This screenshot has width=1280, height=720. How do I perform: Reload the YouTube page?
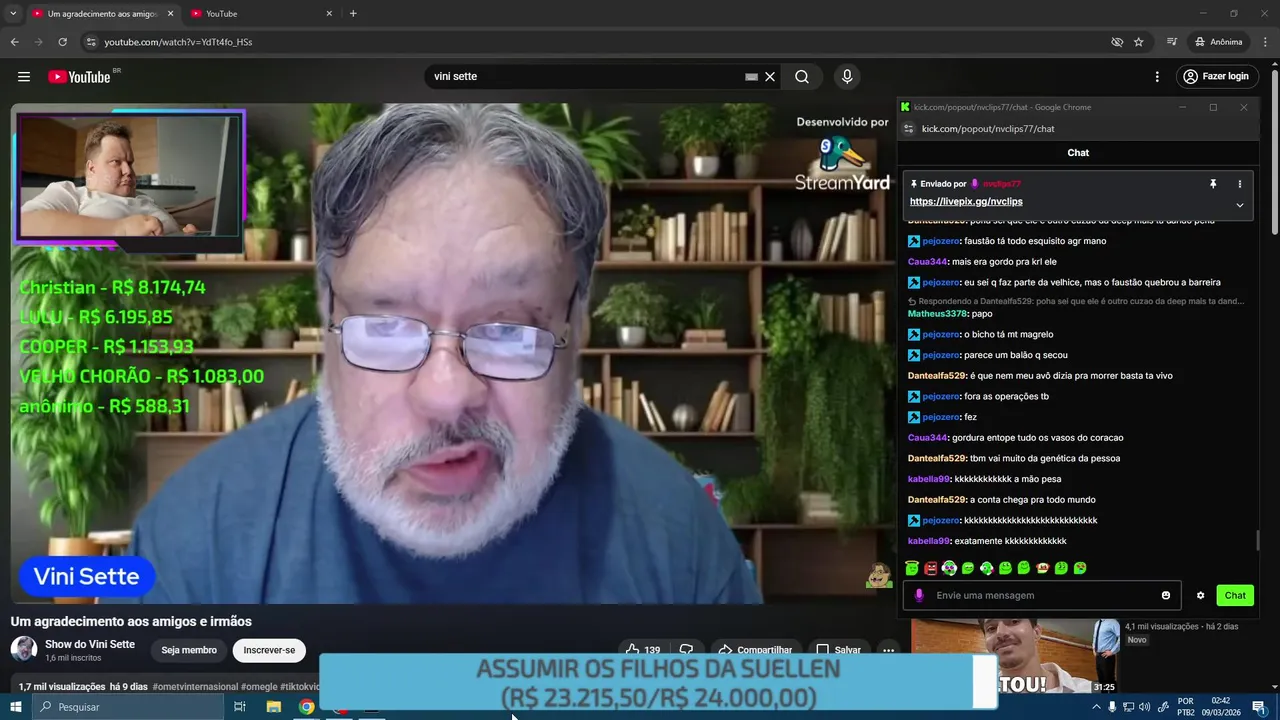(x=62, y=42)
